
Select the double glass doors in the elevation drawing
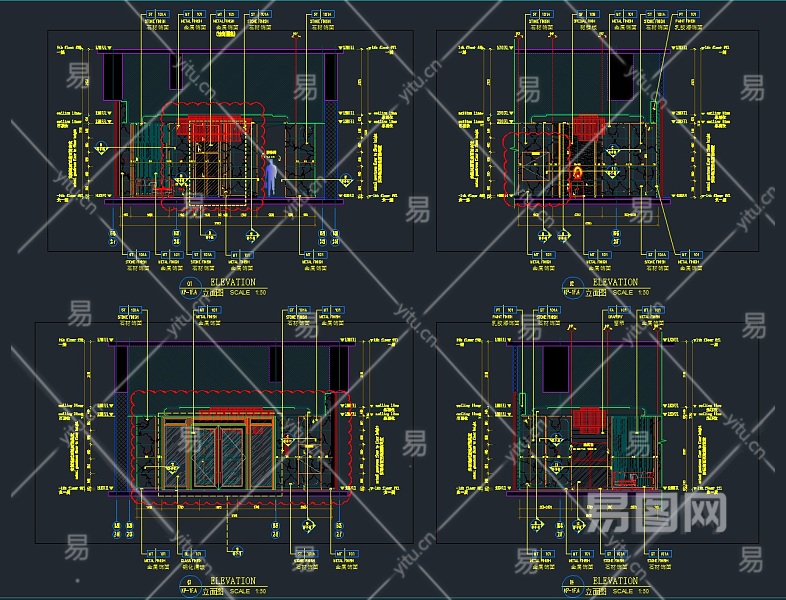(x=219, y=458)
